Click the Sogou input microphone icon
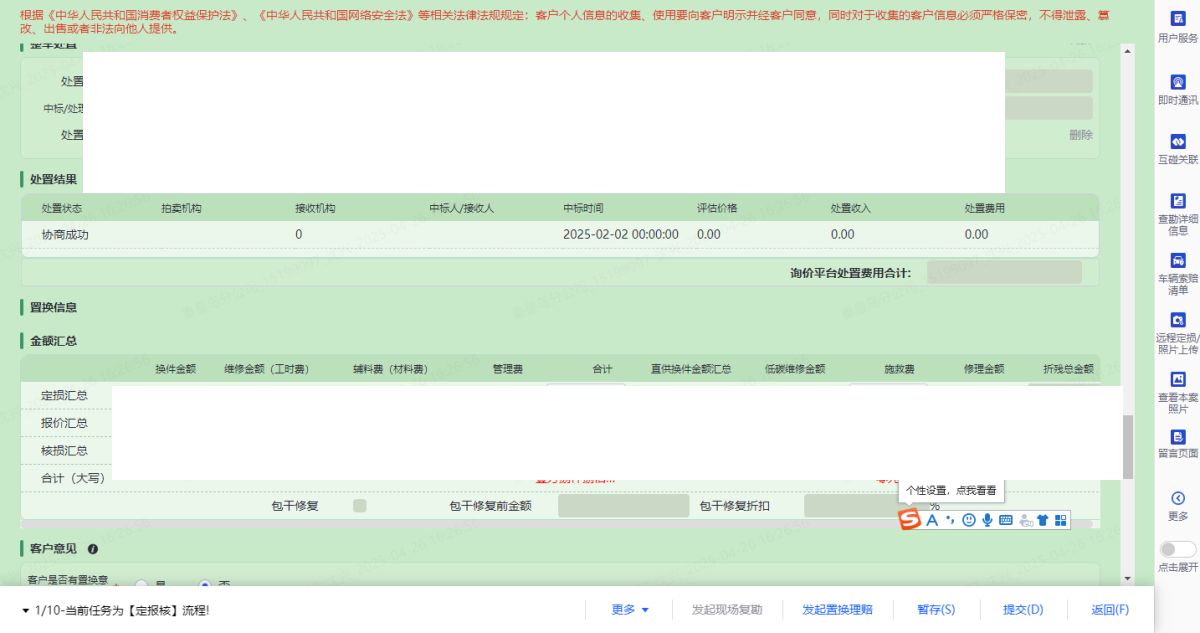This screenshot has width=1200, height=633. tap(987, 520)
